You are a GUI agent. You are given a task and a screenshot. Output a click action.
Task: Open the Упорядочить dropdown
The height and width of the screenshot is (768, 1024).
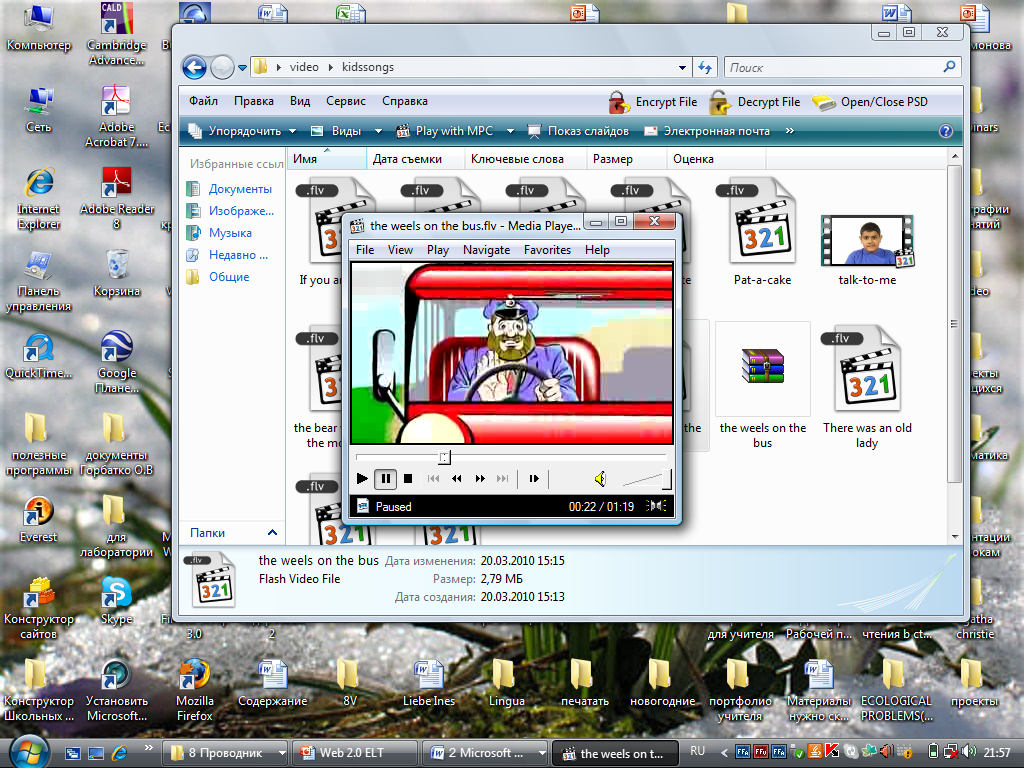click(242, 131)
